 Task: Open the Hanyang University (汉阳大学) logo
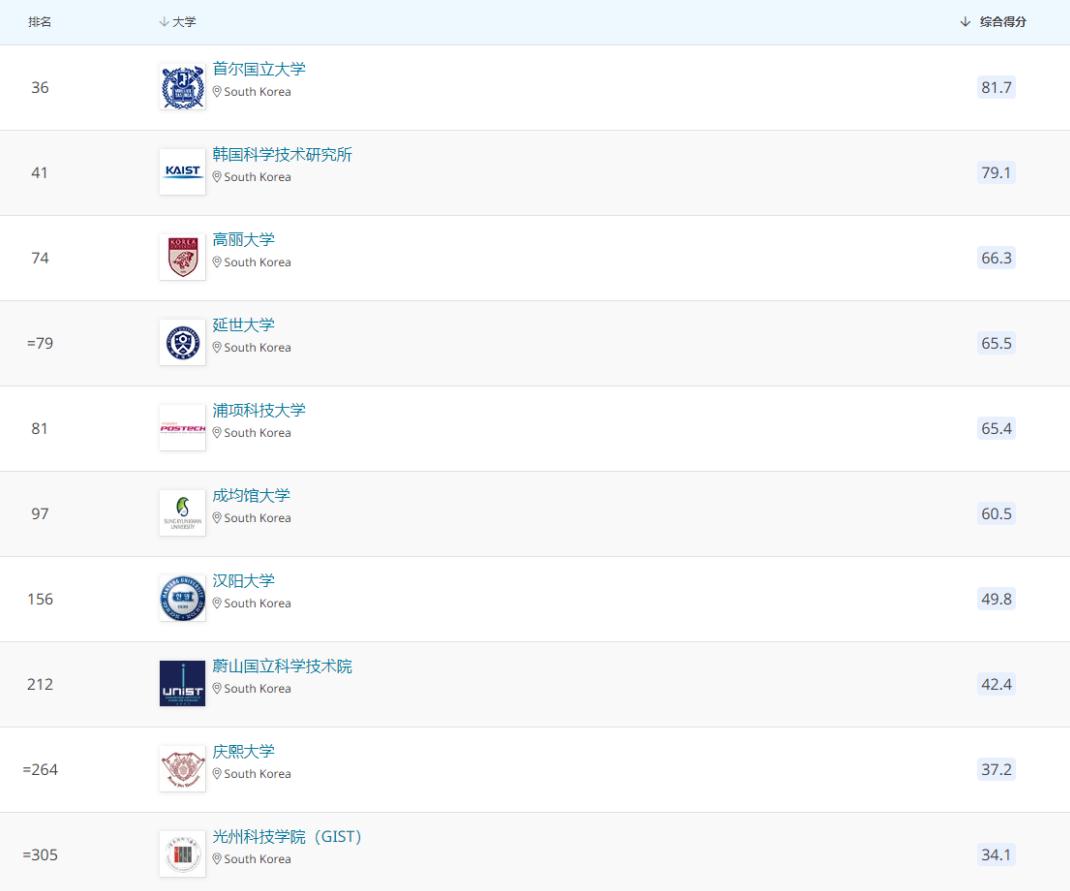coord(182,598)
